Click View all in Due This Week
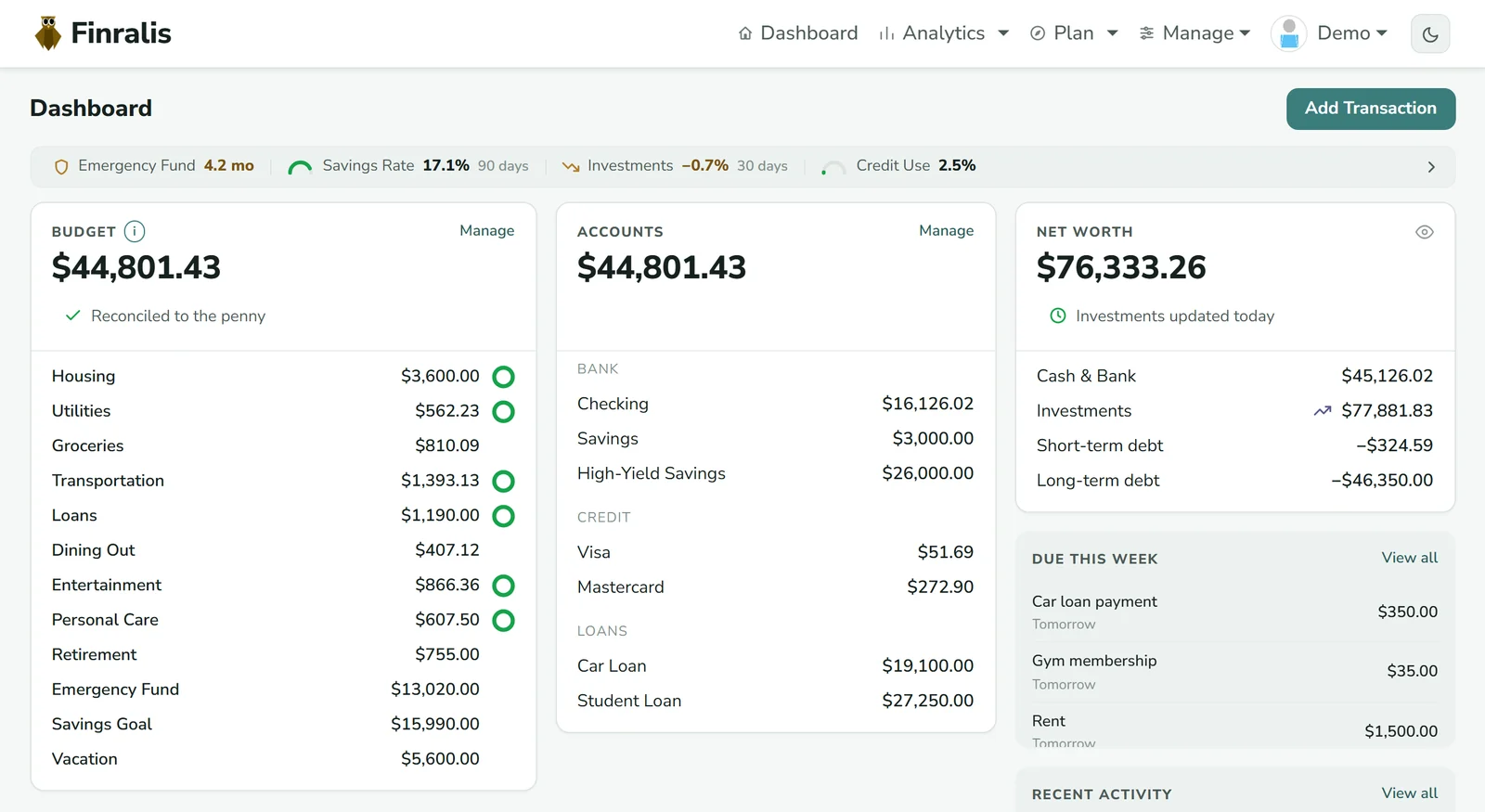The image size is (1485, 812). [x=1410, y=558]
